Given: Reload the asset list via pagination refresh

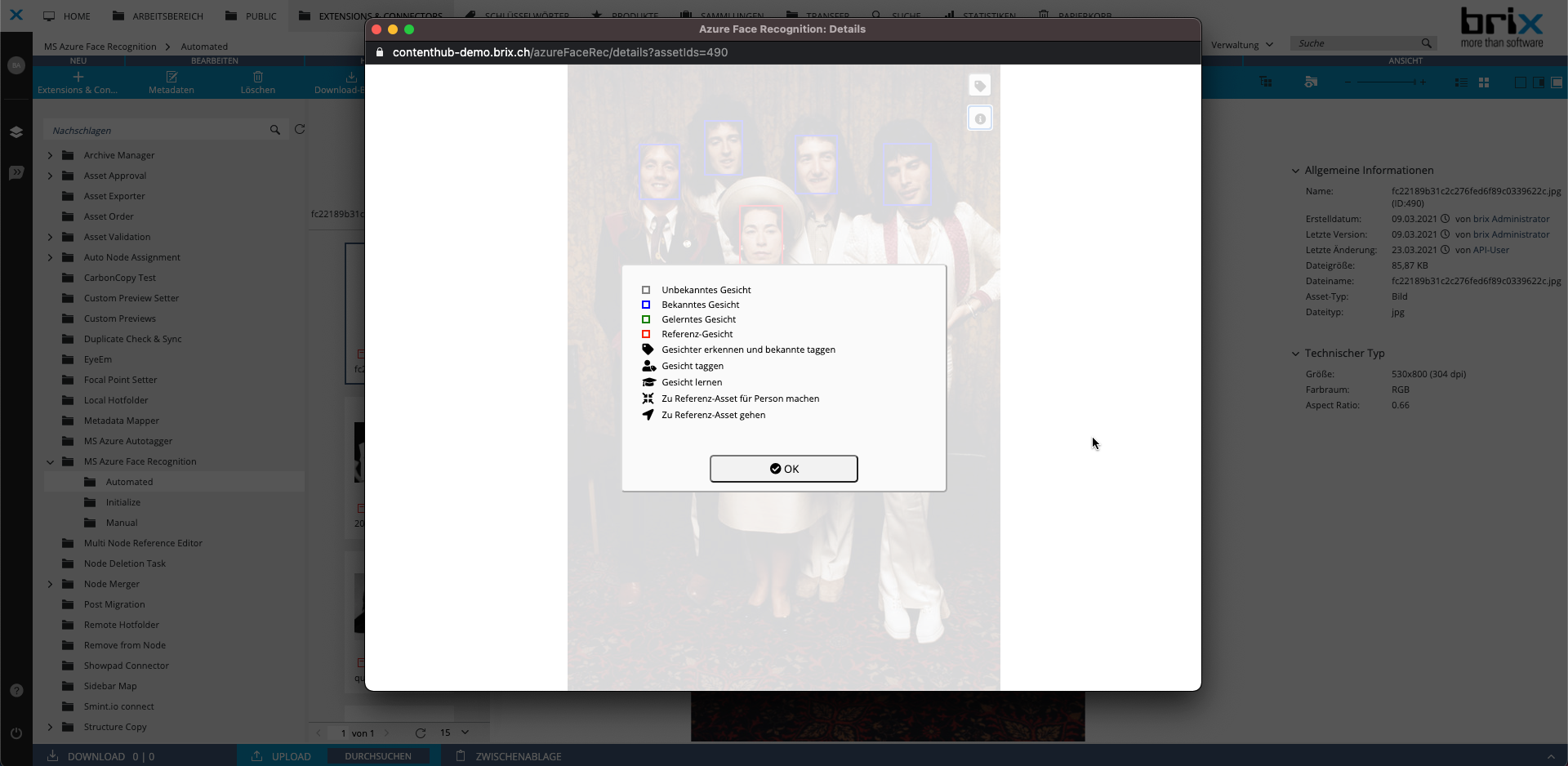Looking at the screenshot, I should 421,733.
